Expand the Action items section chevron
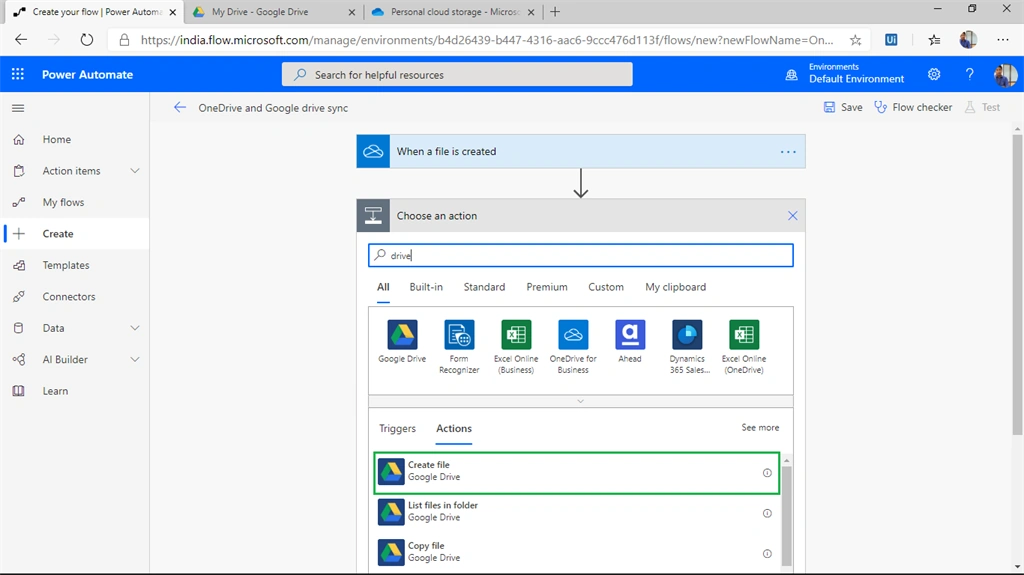 135,171
